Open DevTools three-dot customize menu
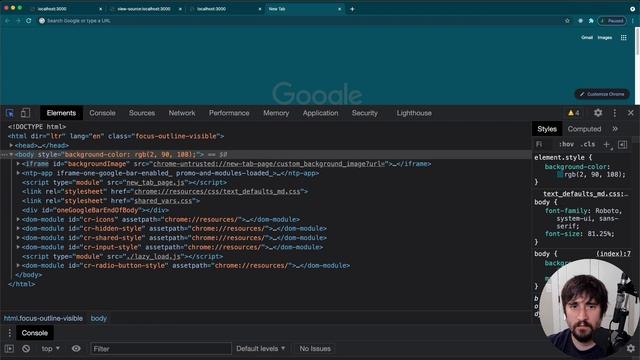 615,113
